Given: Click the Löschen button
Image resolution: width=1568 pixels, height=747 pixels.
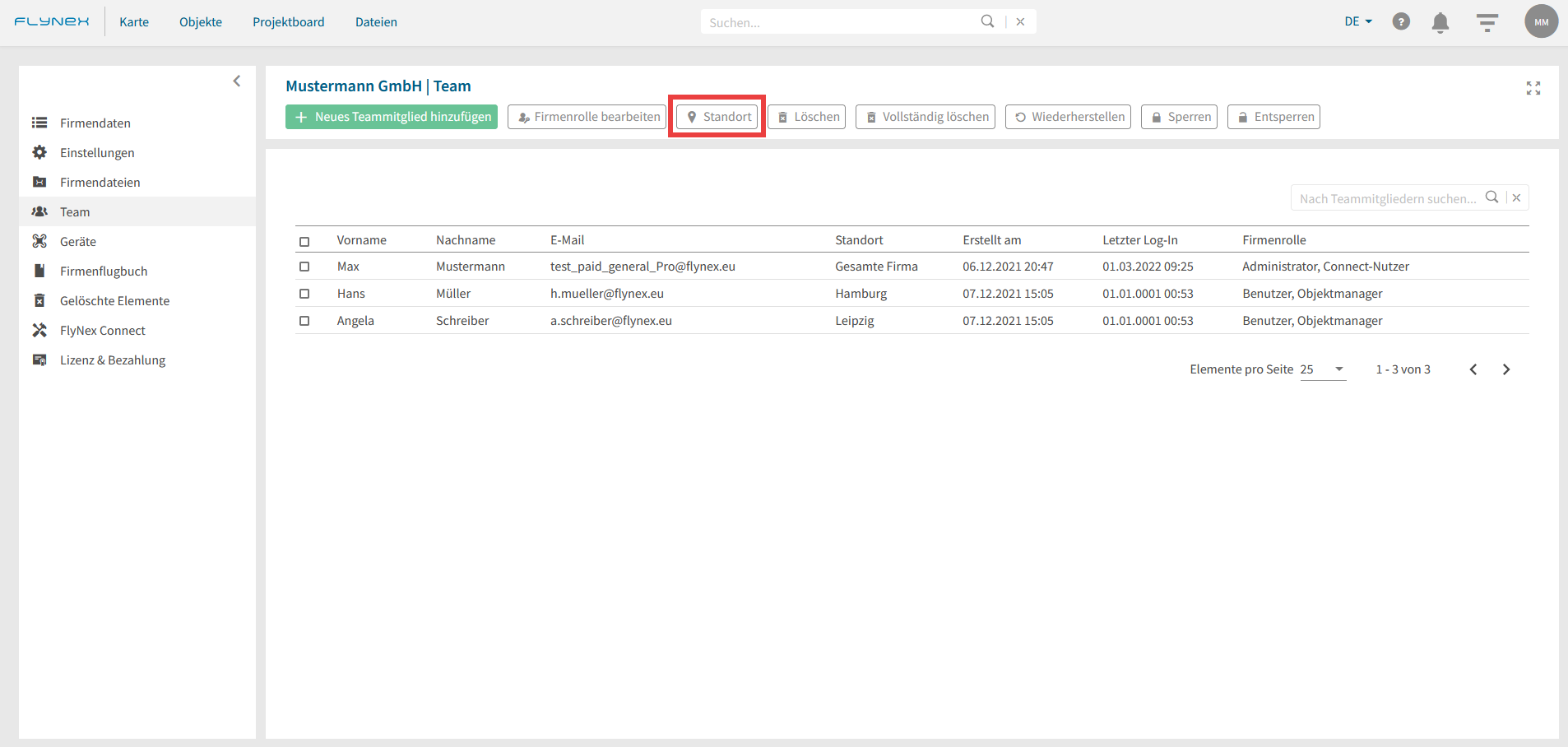Looking at the screenshot, I should pos(807,117).
